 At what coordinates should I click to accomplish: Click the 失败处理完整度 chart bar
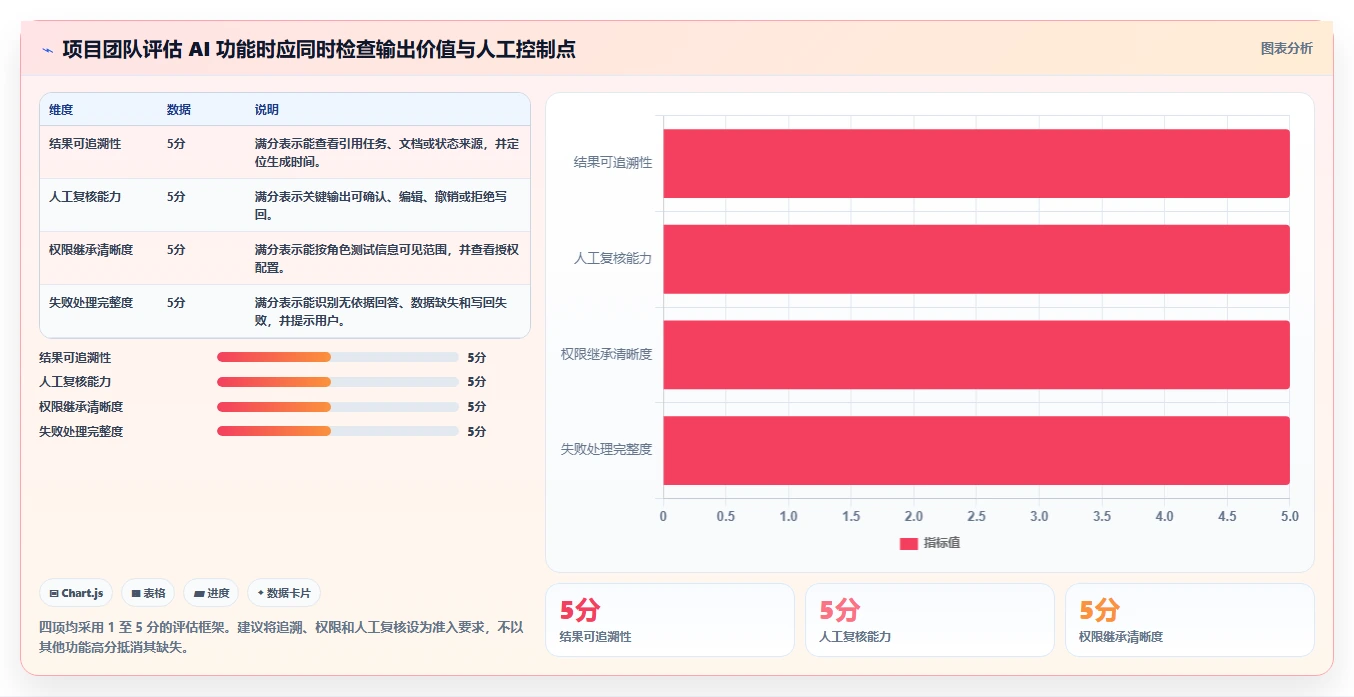pyautogui.click(x=976, y=450)
